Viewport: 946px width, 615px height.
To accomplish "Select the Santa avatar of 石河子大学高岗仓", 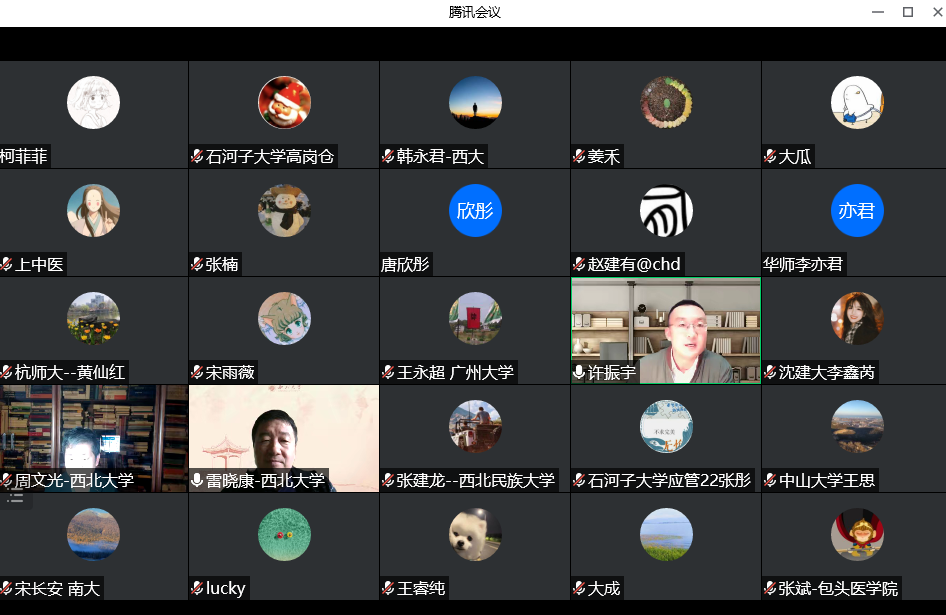I will 284,103.
